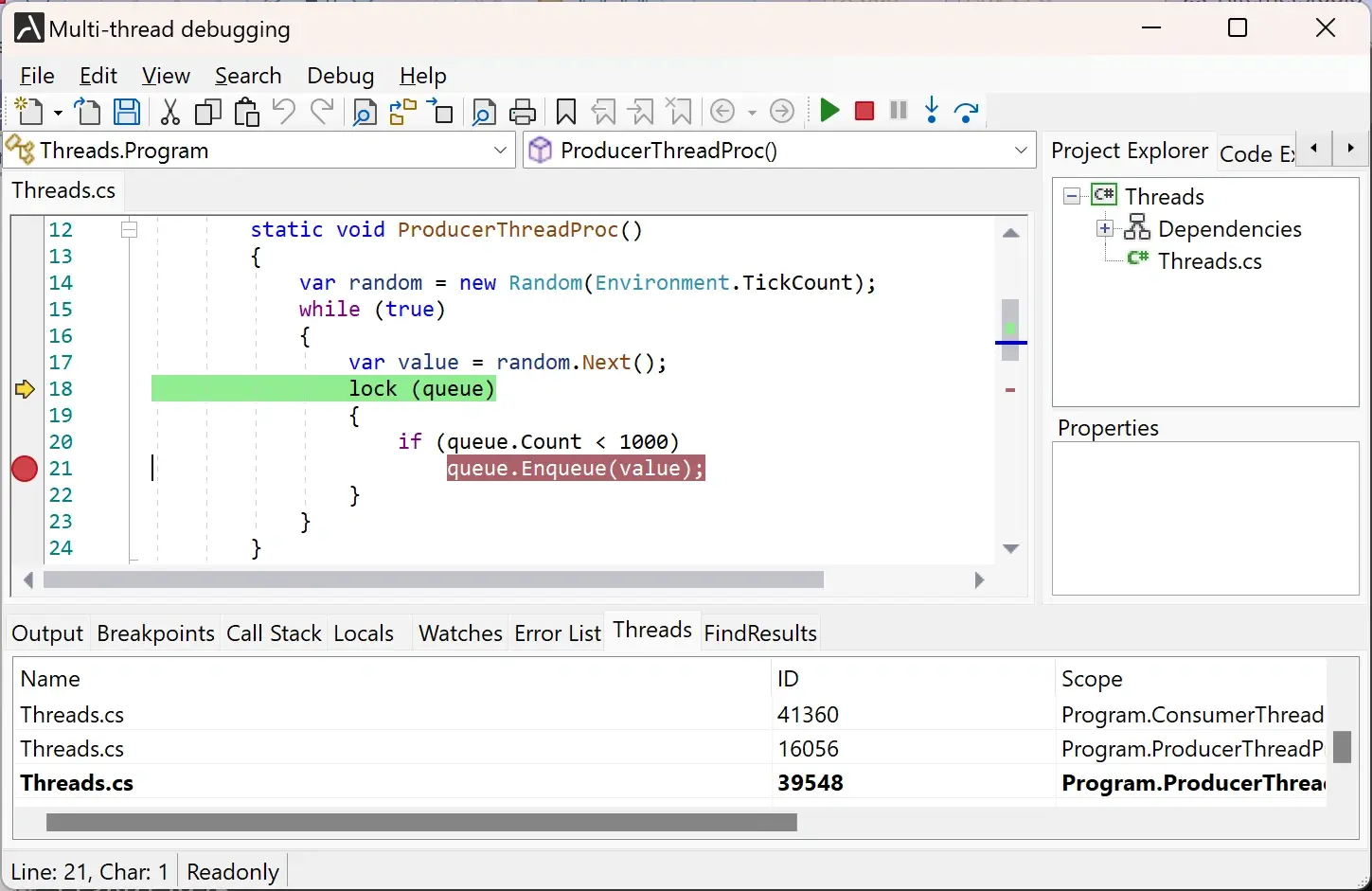The width and height of the screenshot is (1372, 891).
Task: Jump to the next bookmark
Action: pos(642,111)
